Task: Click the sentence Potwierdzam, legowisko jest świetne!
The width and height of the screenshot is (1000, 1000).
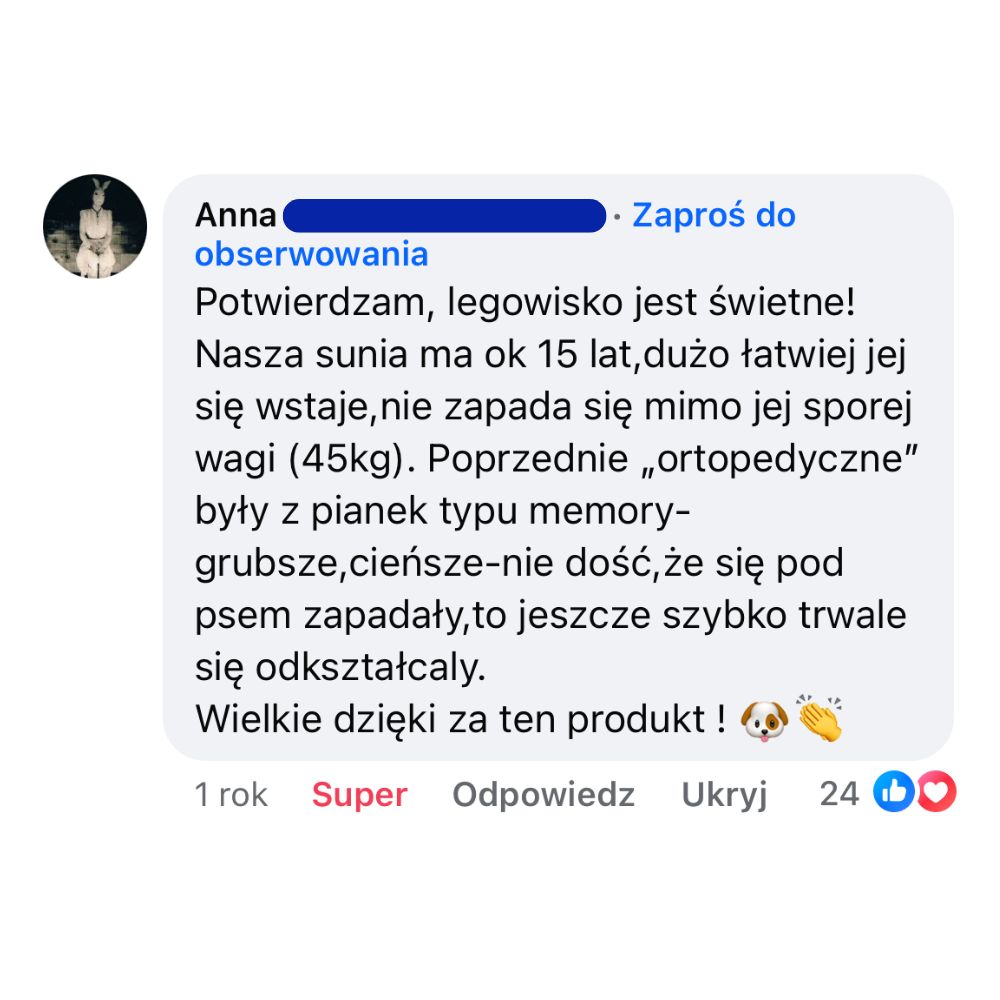Action: 525,302
